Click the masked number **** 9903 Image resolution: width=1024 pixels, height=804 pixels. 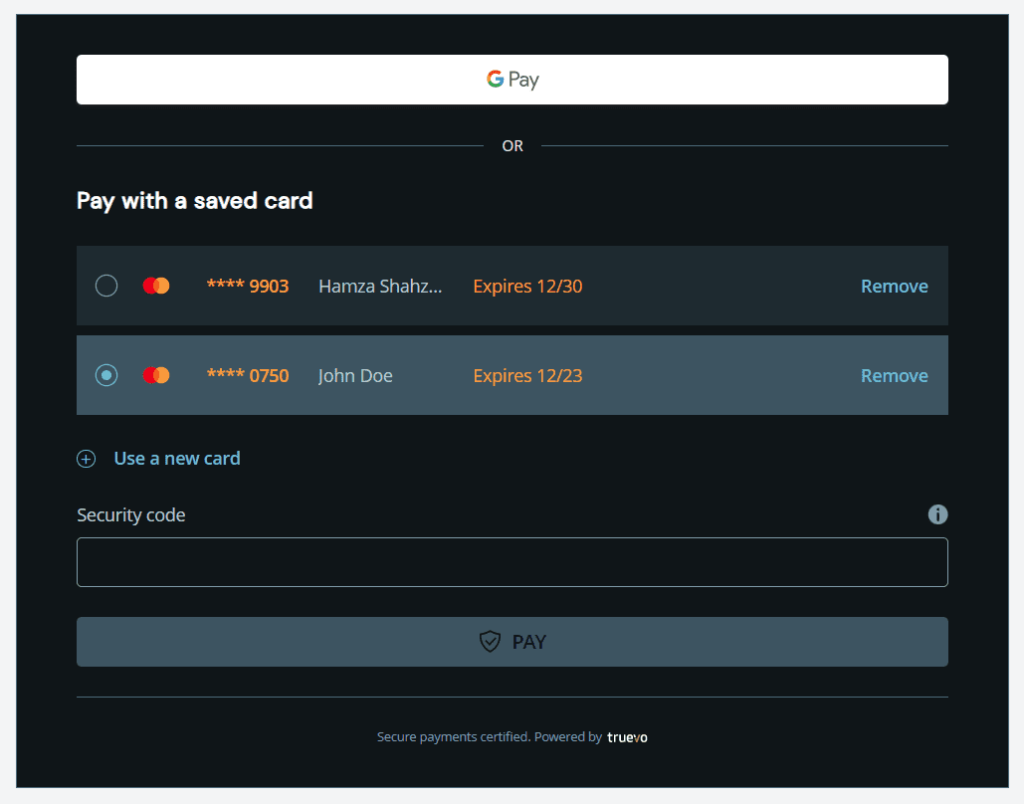click(247, 286)
